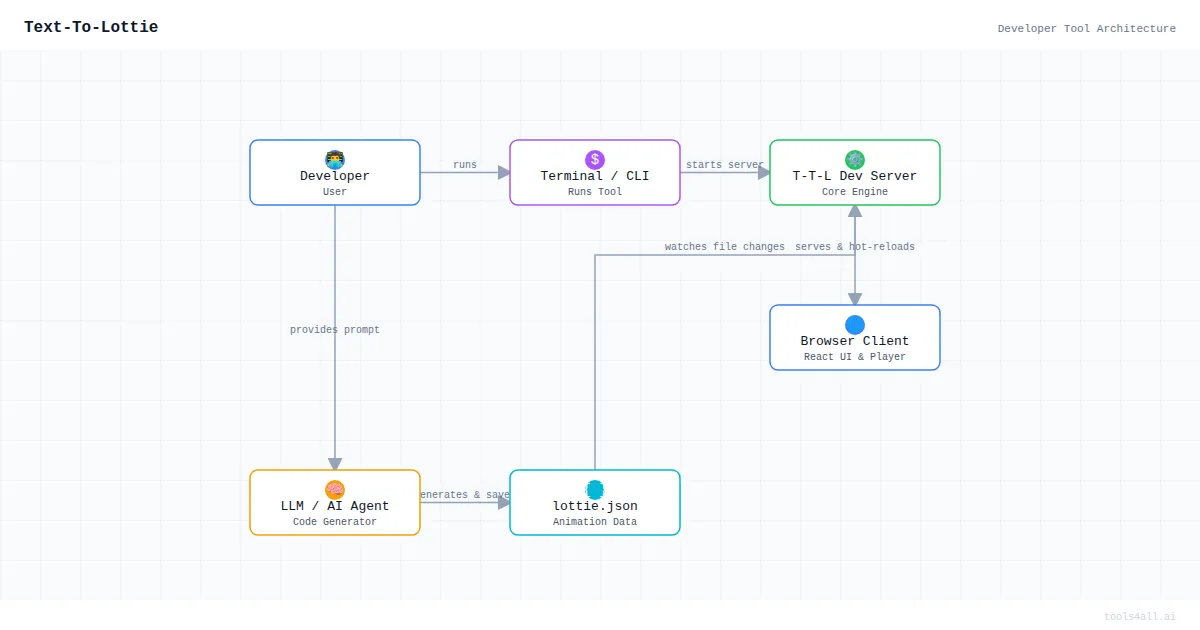
Task: Click the LLM / AI Agent brain icon
Action: pos(335,489)
